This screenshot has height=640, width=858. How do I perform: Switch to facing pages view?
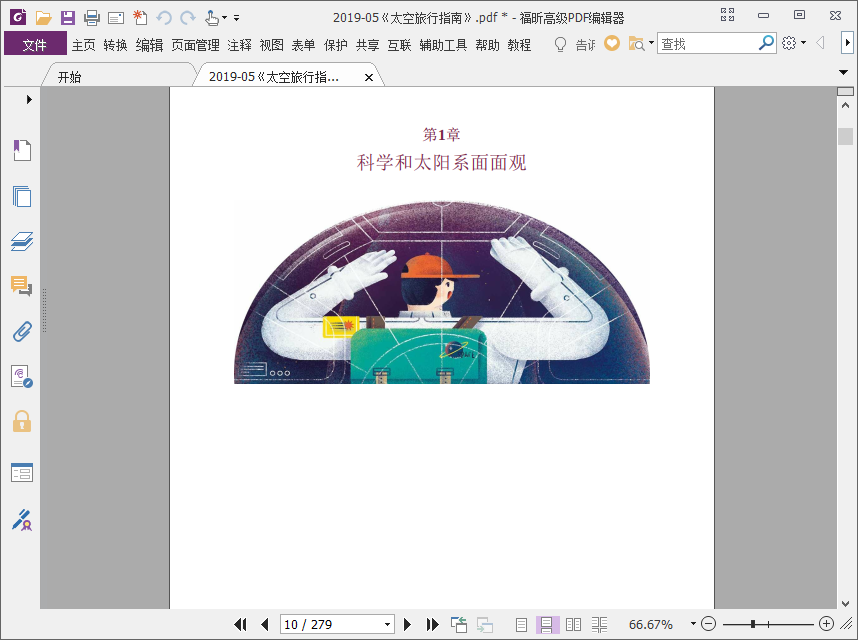[x=573, y=624]
